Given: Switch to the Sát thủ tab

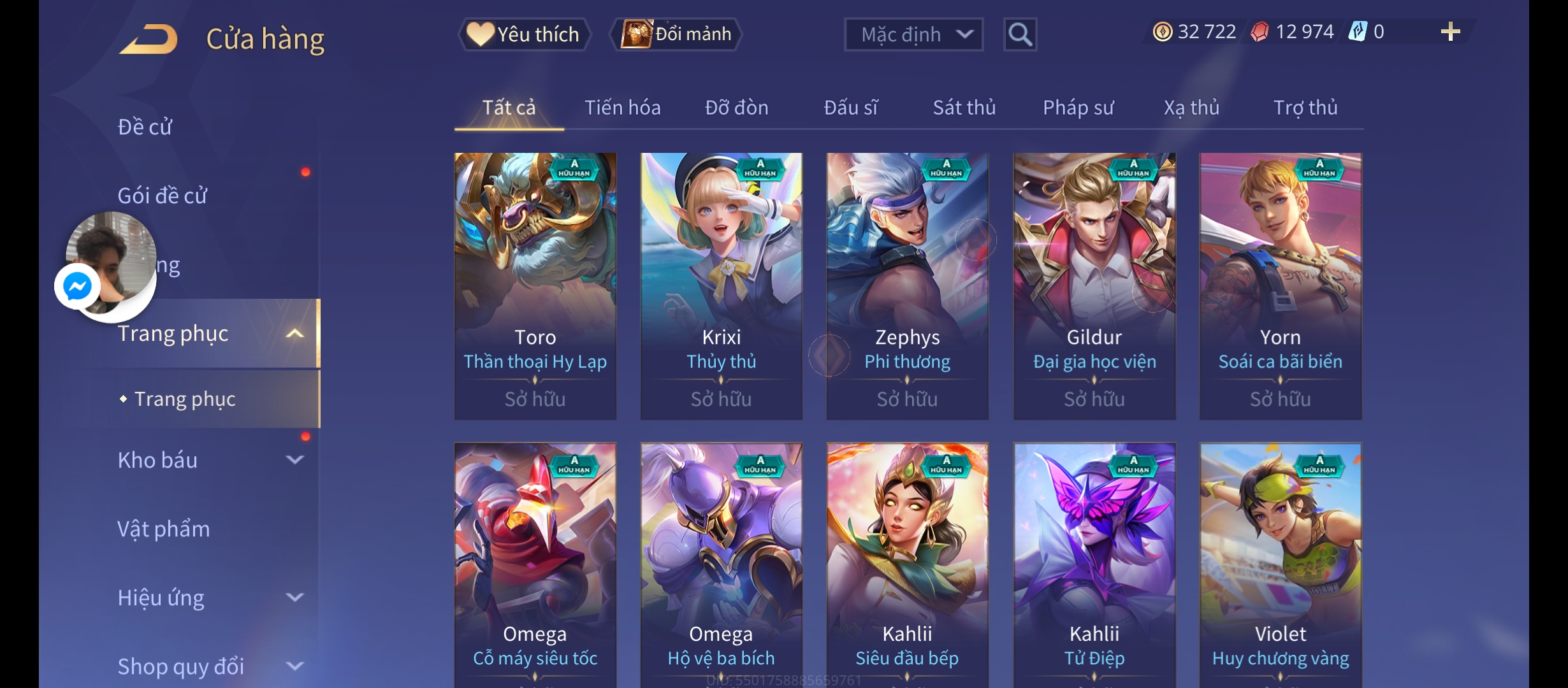Looking at the screenshot, I should click(x=964, y=108).
